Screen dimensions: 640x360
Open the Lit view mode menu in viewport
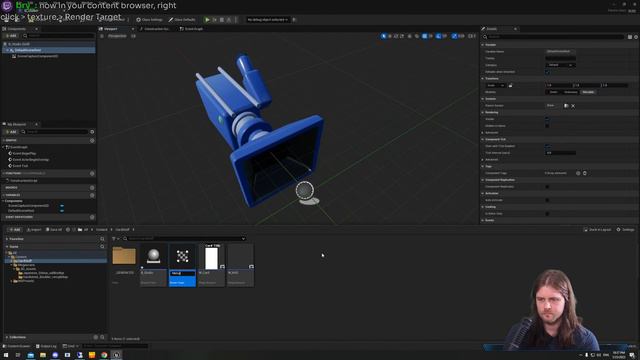(133, 36)
